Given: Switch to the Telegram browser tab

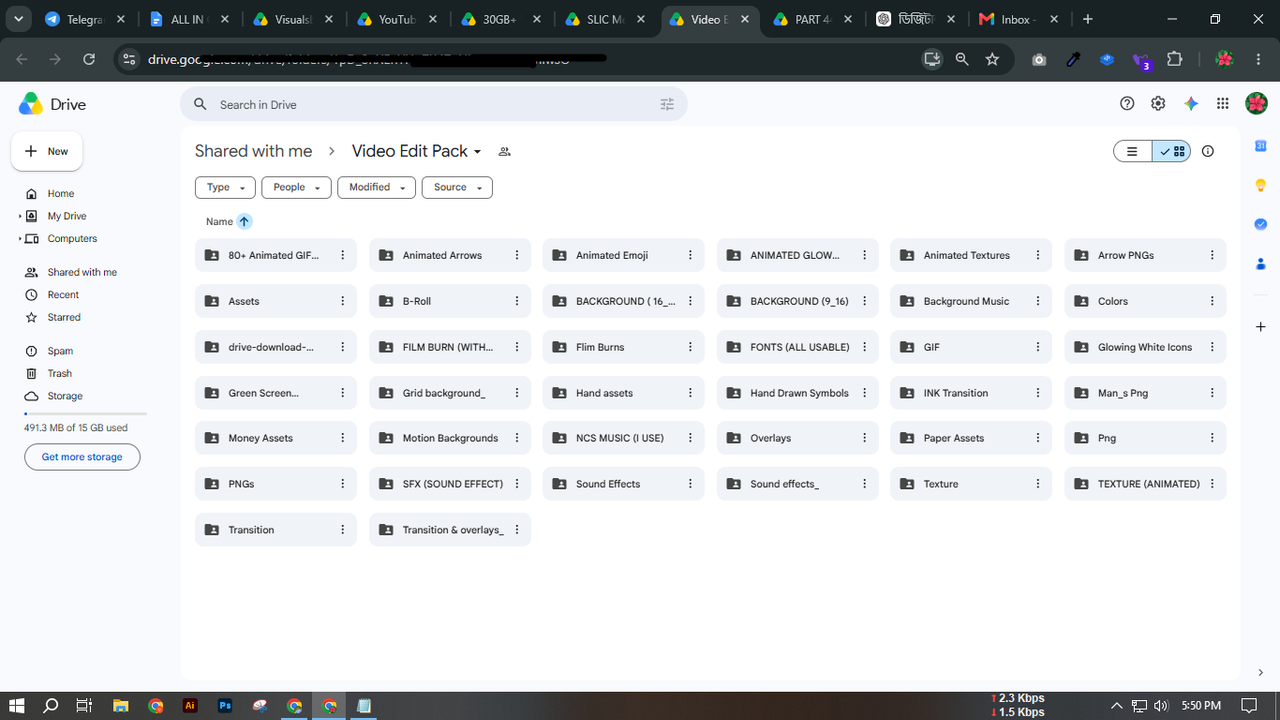Looking at the screenshot, I should (x=85, y=19).
